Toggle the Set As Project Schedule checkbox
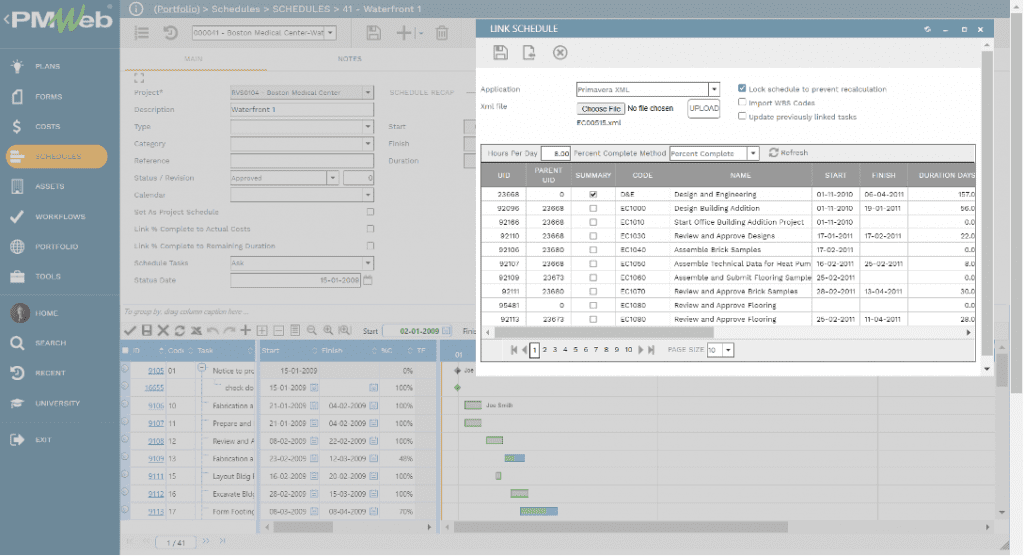This screenshot has height=556, width=1024. pos(370,212)
